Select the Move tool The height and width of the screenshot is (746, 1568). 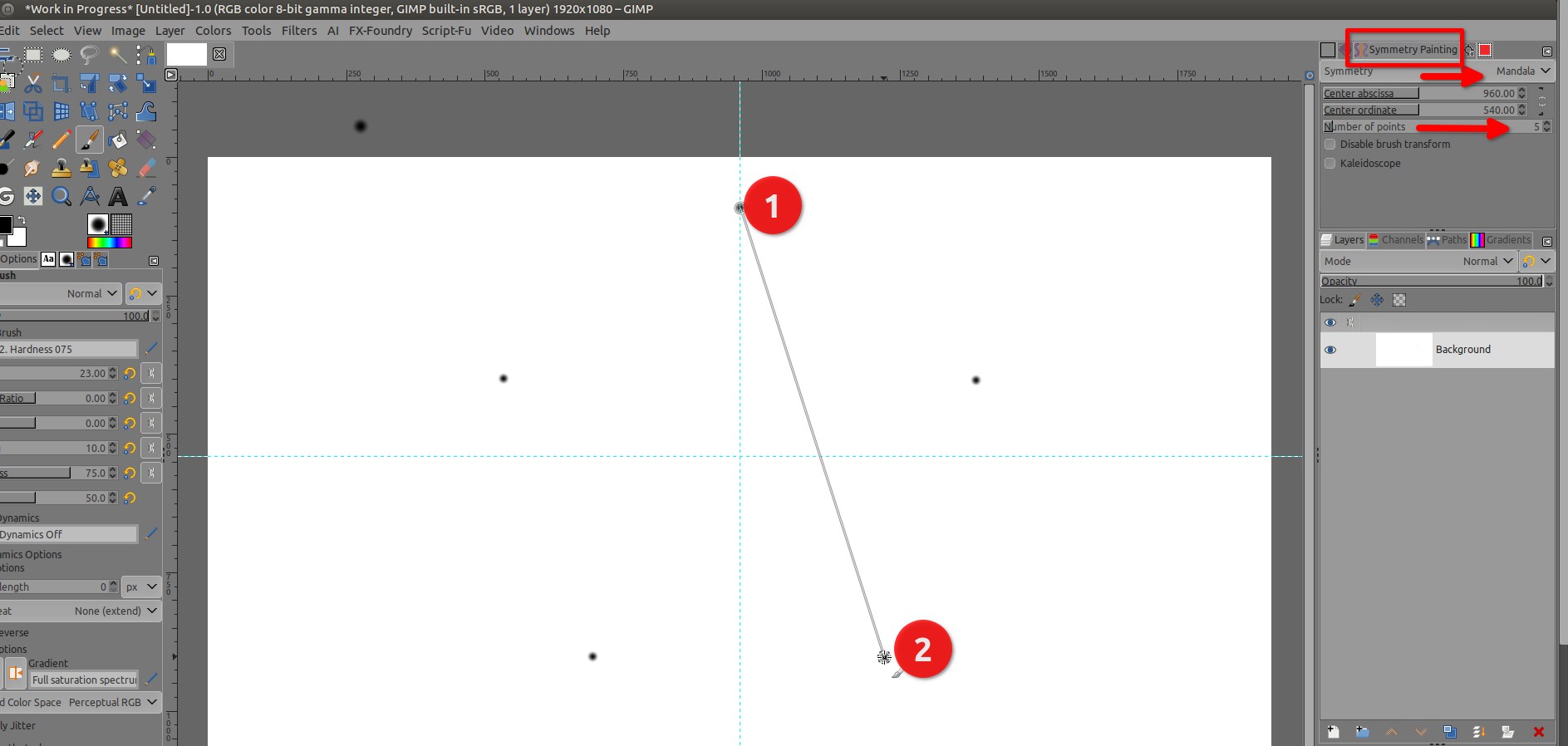33,196
